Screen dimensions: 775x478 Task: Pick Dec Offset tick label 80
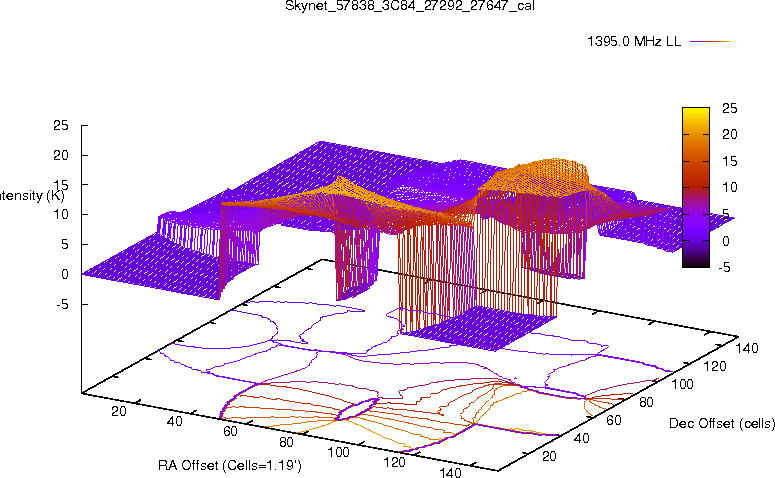[x=646, y=402]
